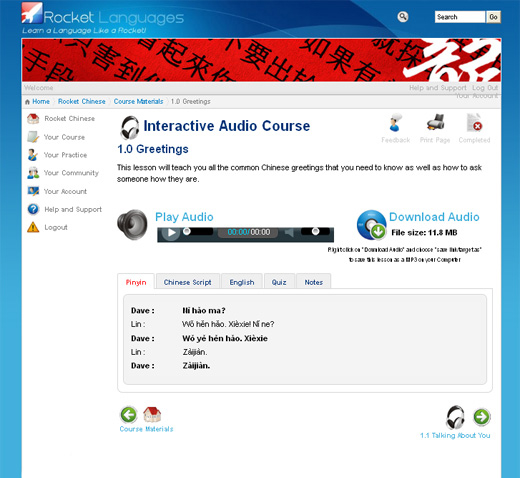Image resolution: width=520 pixels, height=478 pixels.
Task: Open Your Practice sidebar item
Action: 65,155
